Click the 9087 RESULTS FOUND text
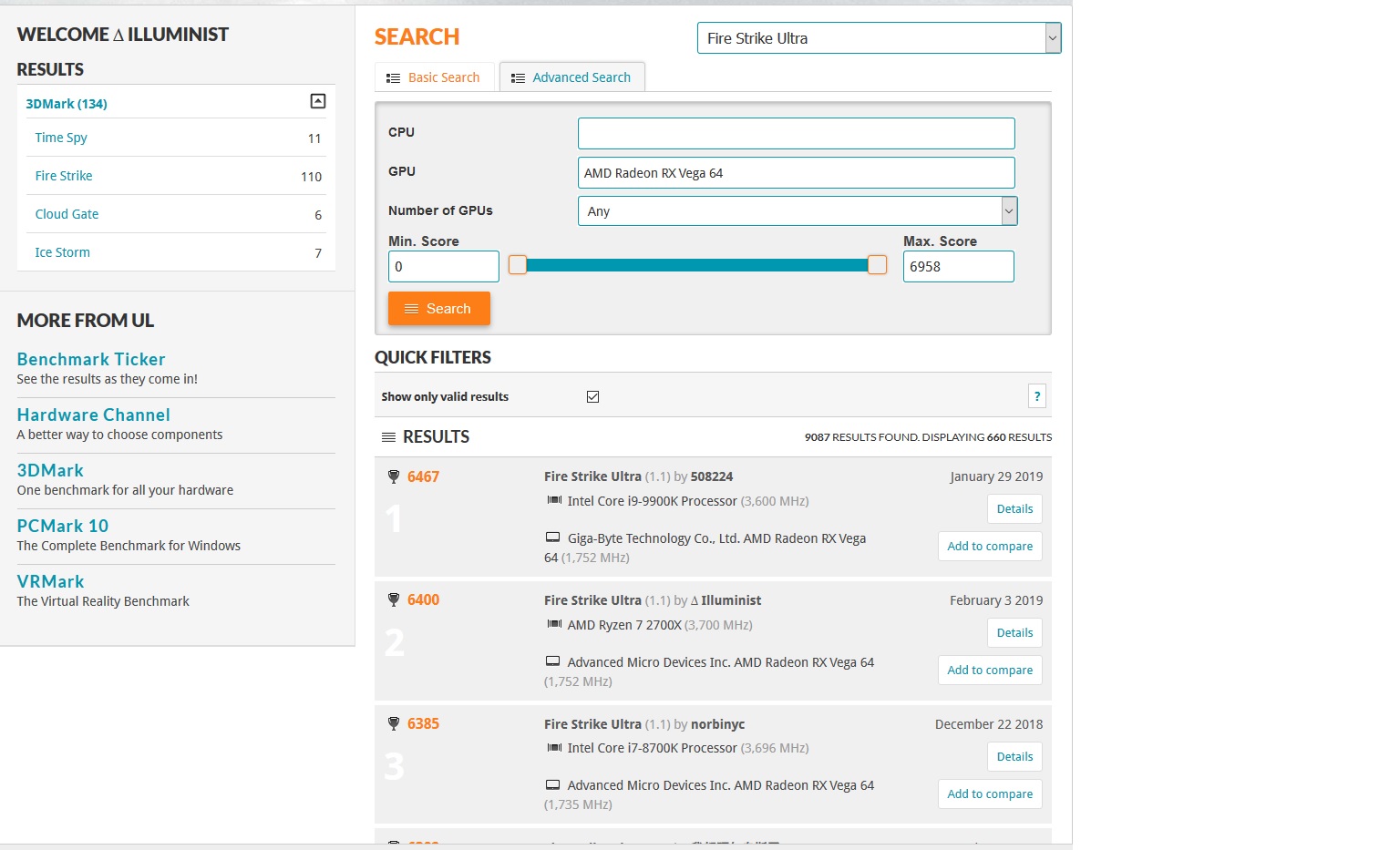This screenshot has height=850, width=1400. 861,437
